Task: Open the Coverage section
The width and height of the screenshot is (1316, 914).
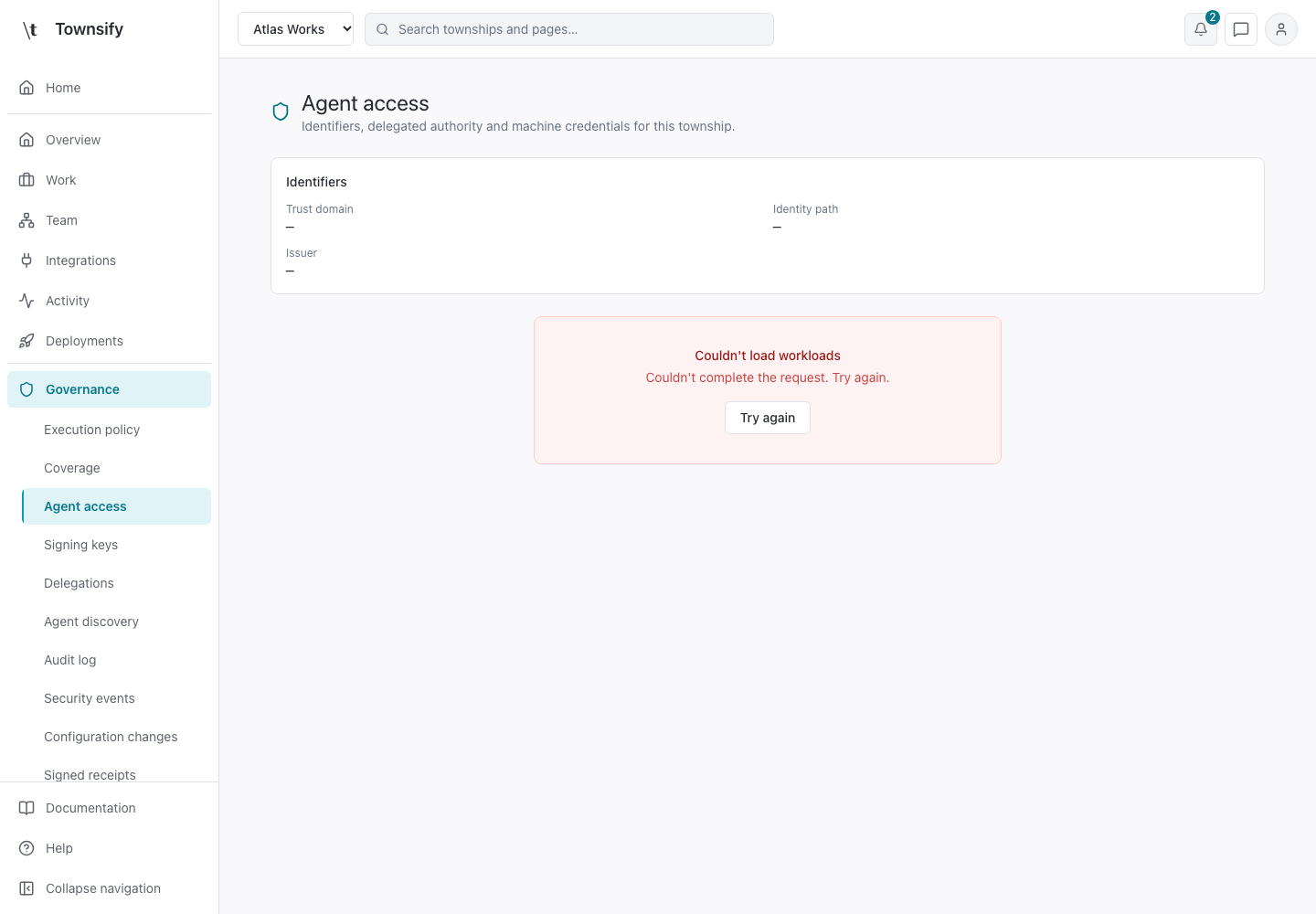Action: point(116,468)
